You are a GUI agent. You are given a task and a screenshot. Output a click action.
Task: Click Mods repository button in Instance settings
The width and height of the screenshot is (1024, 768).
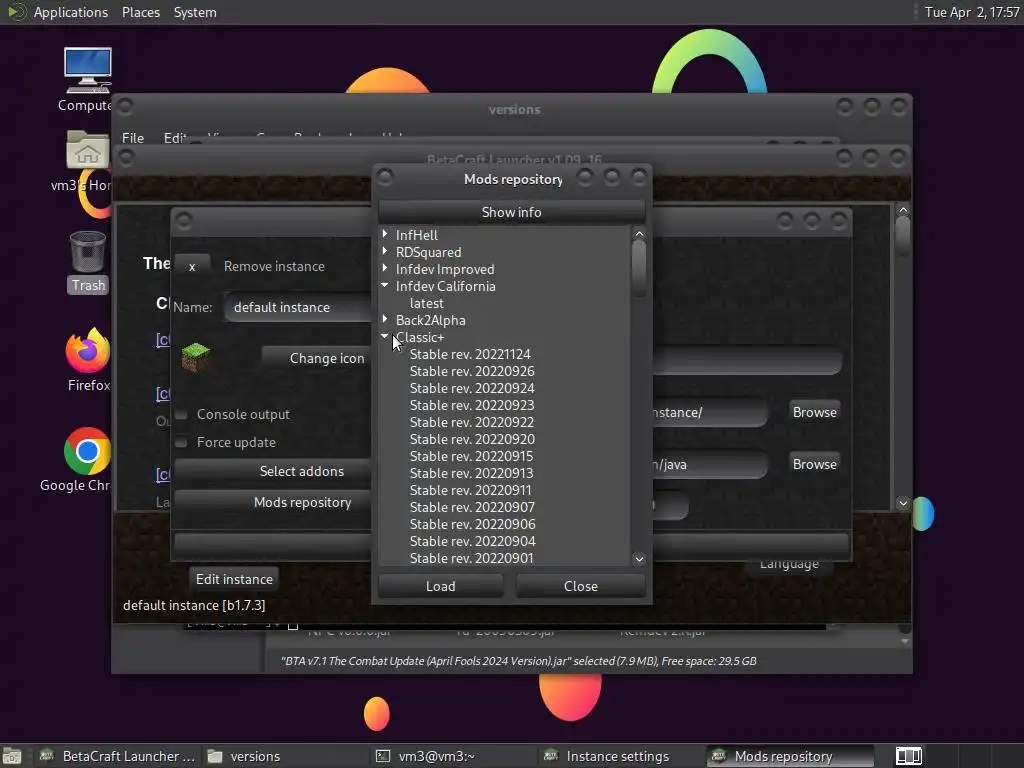pos(273,502)
